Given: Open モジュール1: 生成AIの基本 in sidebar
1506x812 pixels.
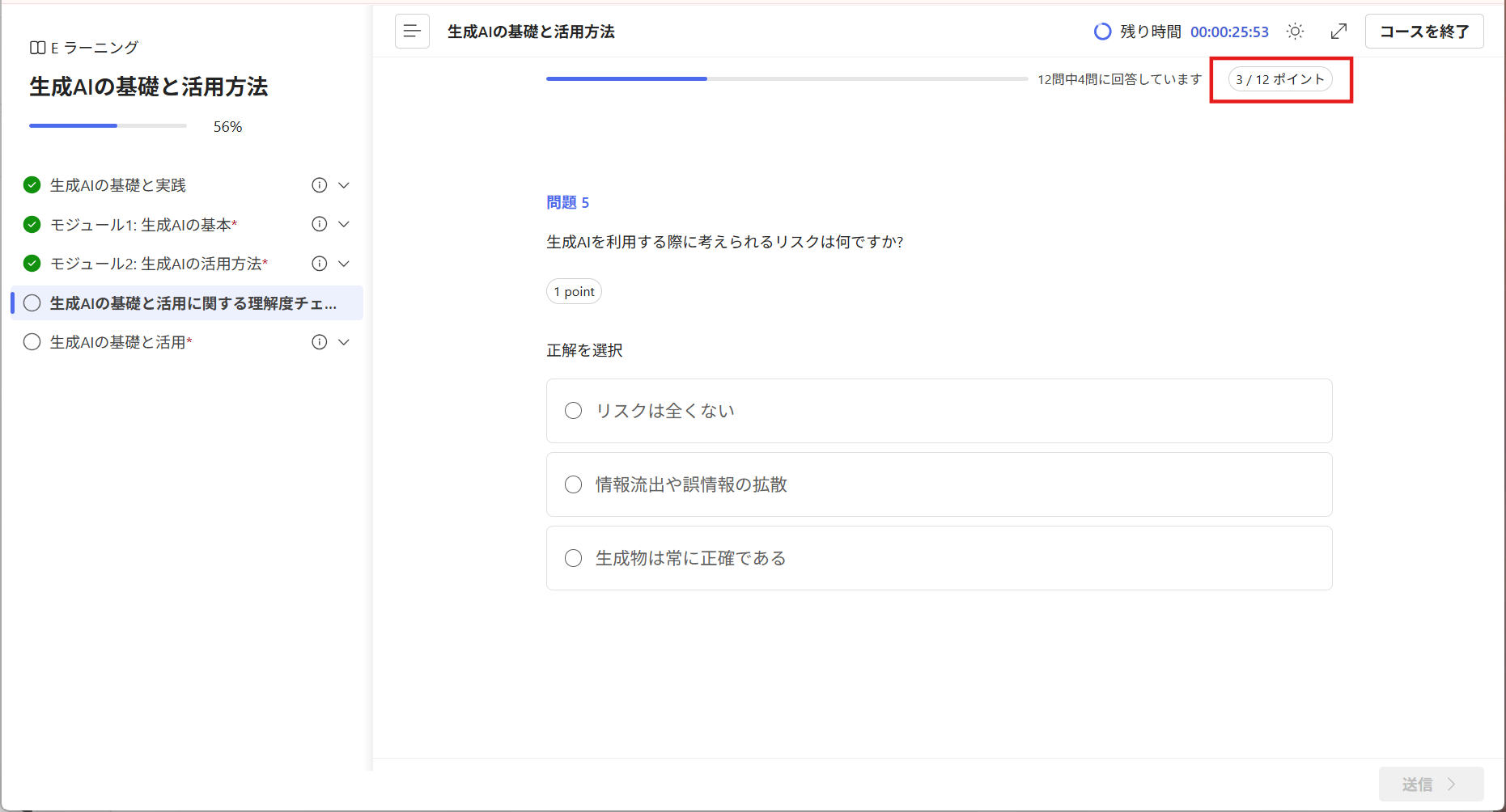Looking at the screenshot, I should tap(144, 224).
